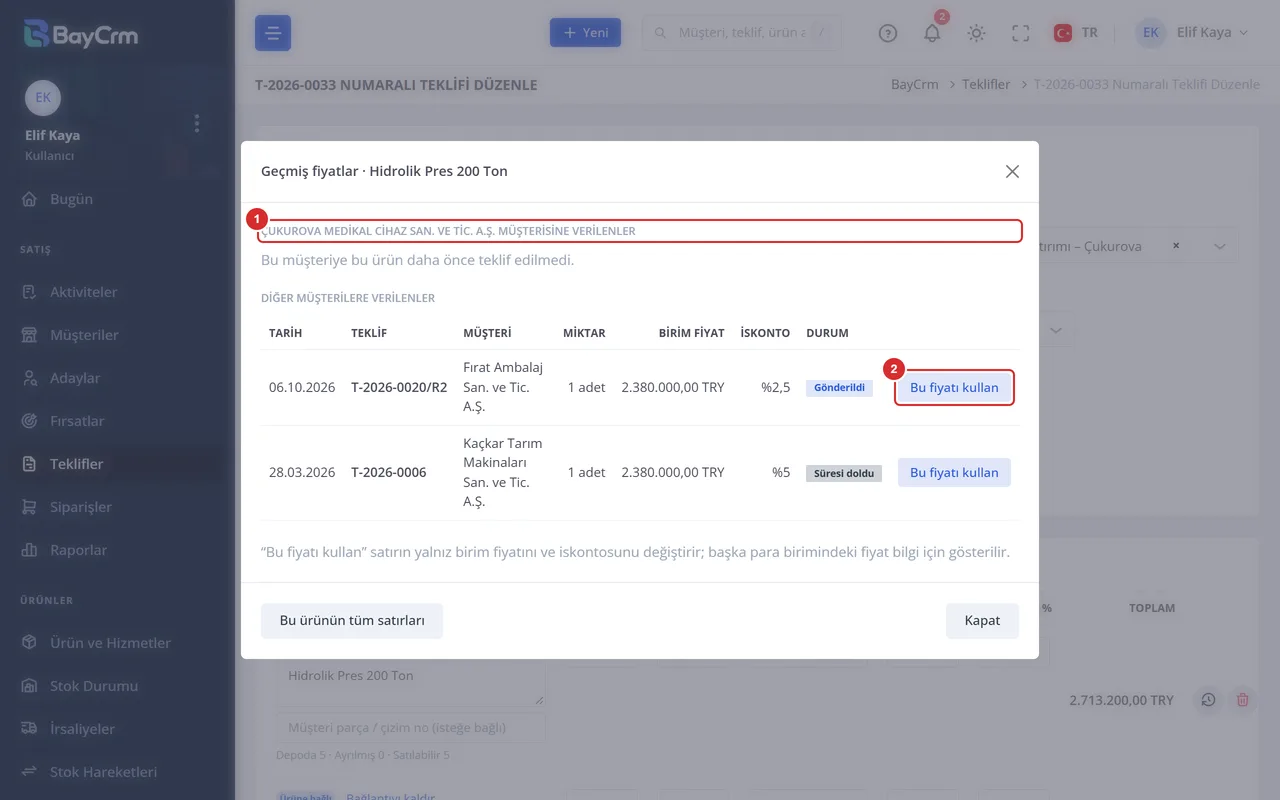Switch theme using the sun icon

(976, 33)
